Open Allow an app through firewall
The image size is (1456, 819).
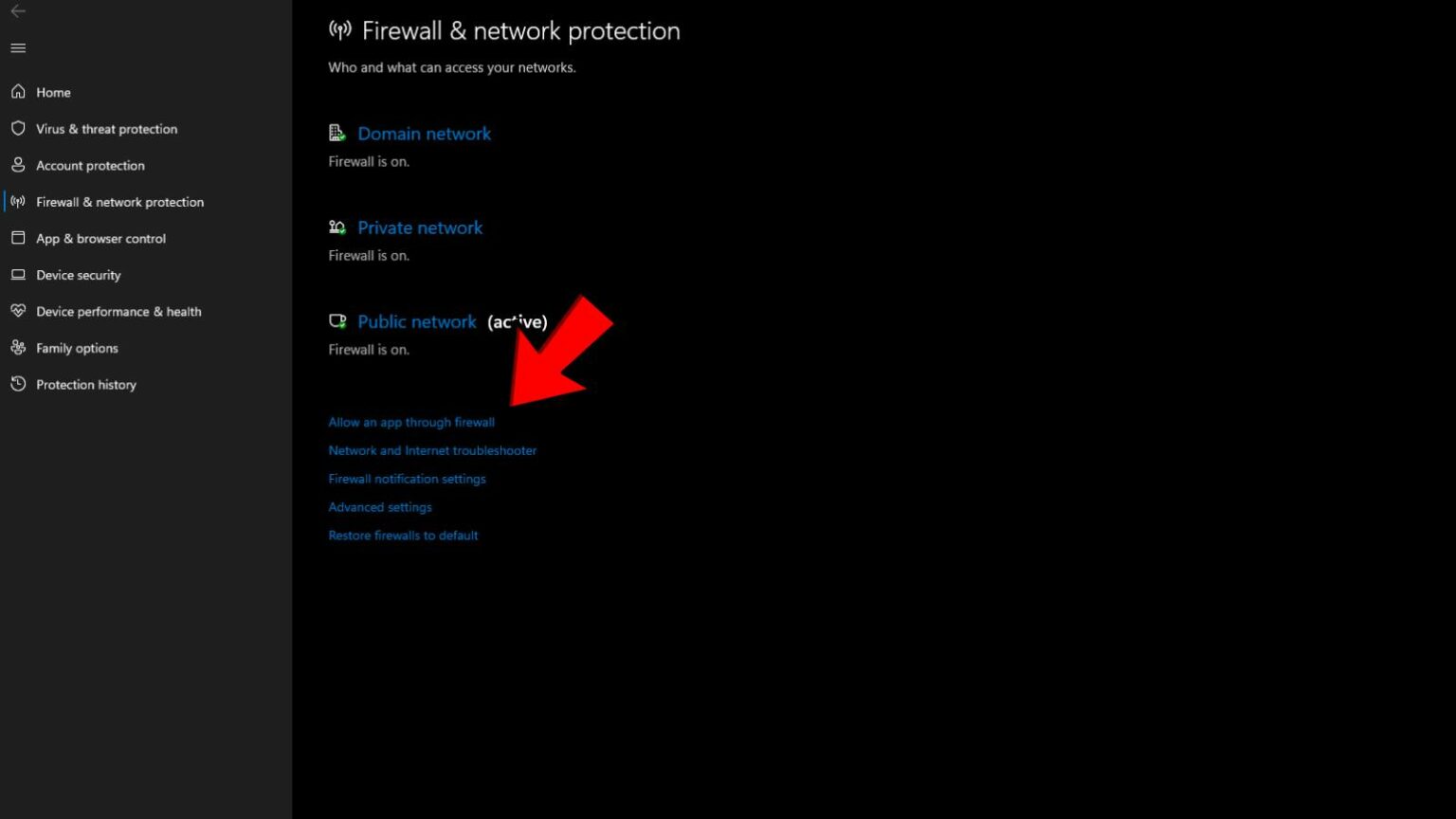[411, 422]
